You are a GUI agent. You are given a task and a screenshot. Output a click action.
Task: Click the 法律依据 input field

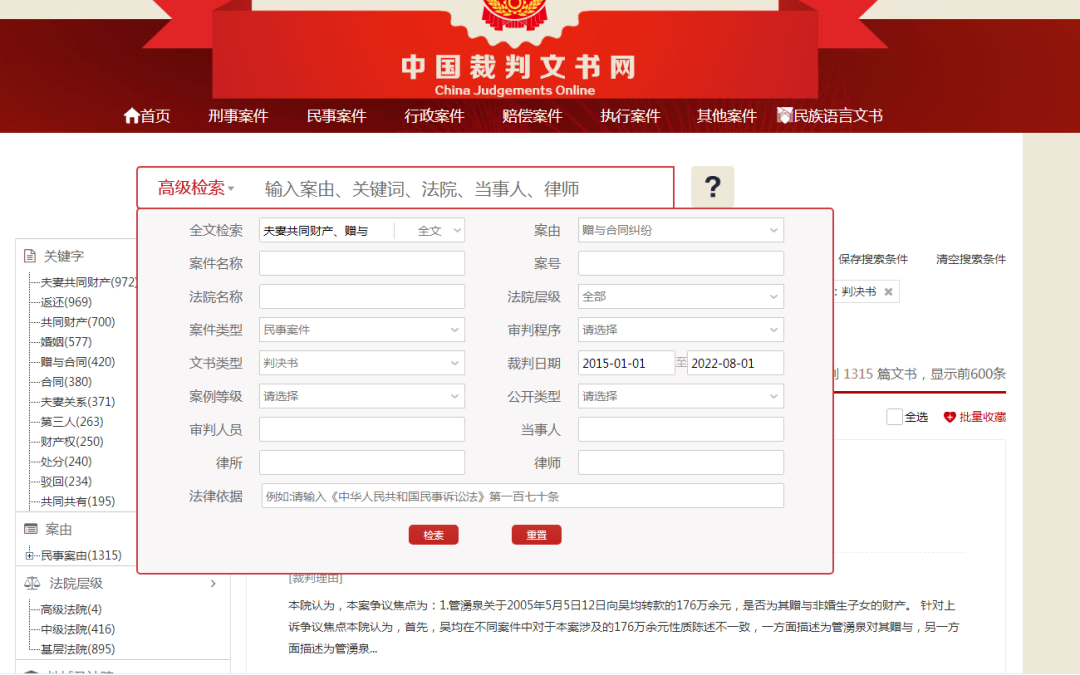(x=523, y=496)
